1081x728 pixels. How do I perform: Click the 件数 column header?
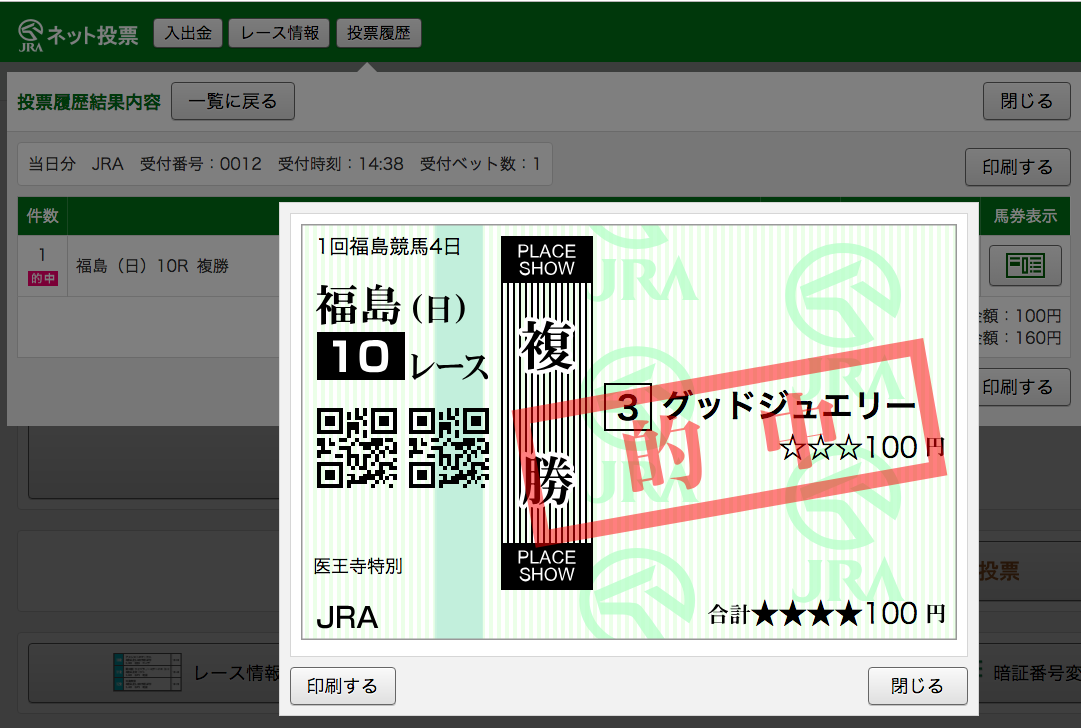tap(43, 216)
